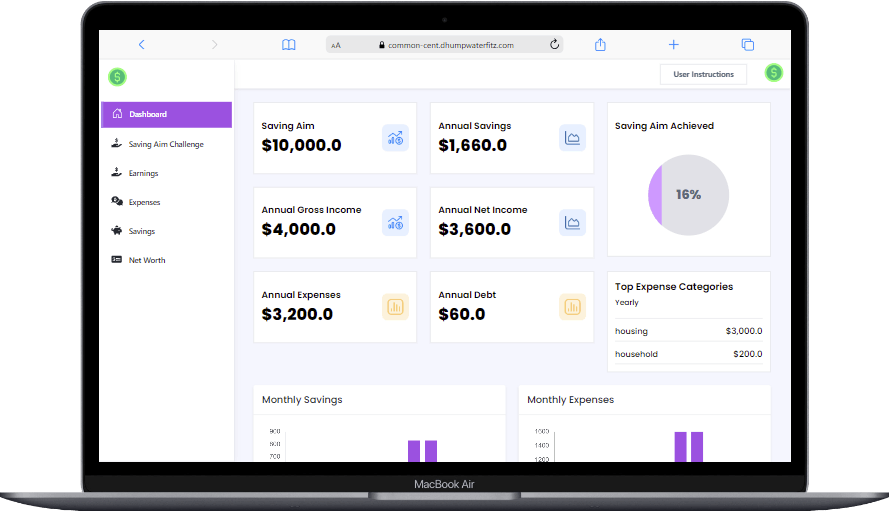Click the Saving Aim chart icon

coord(395,138)
